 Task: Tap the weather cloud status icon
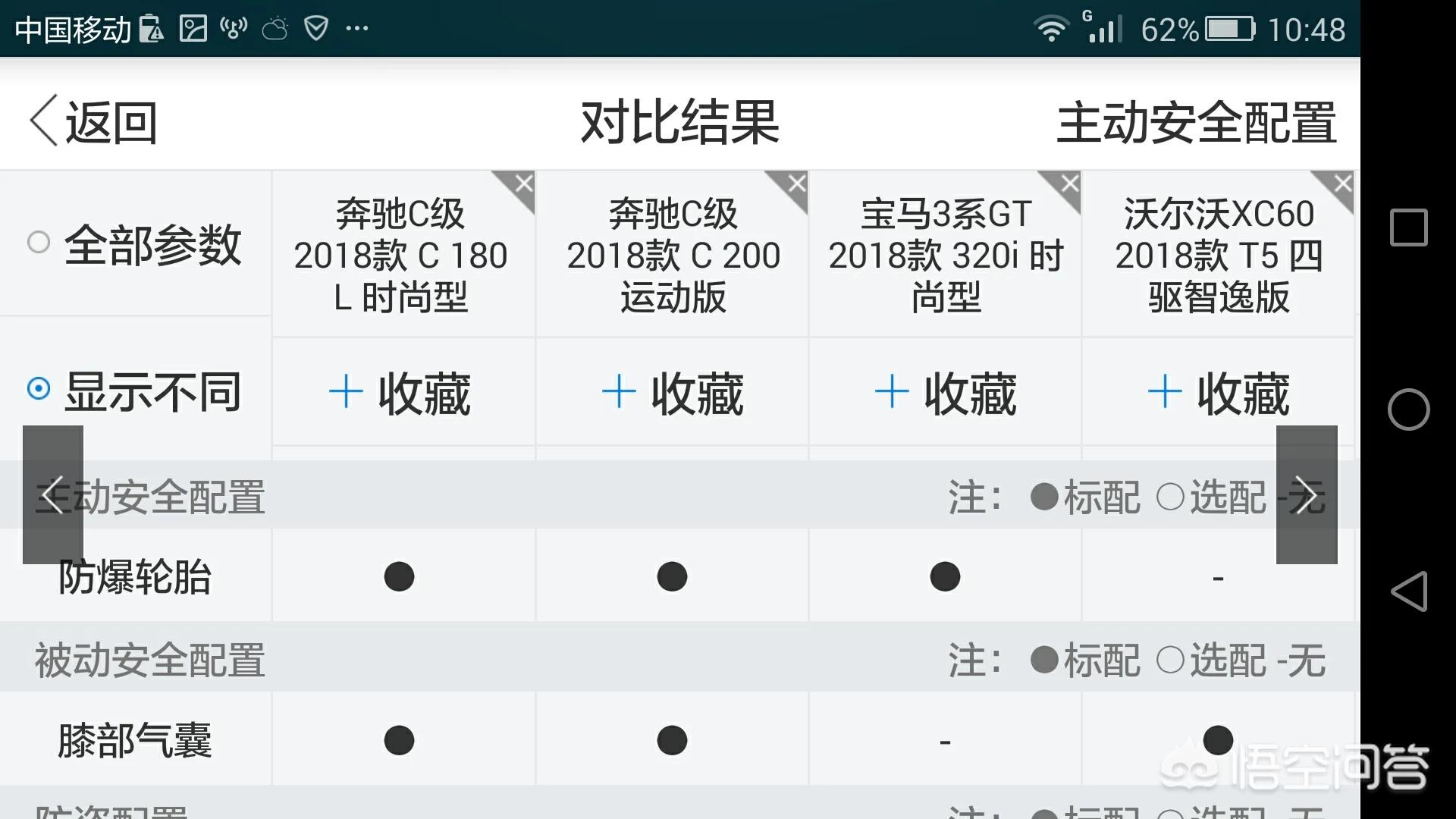(x=275, y=29)
